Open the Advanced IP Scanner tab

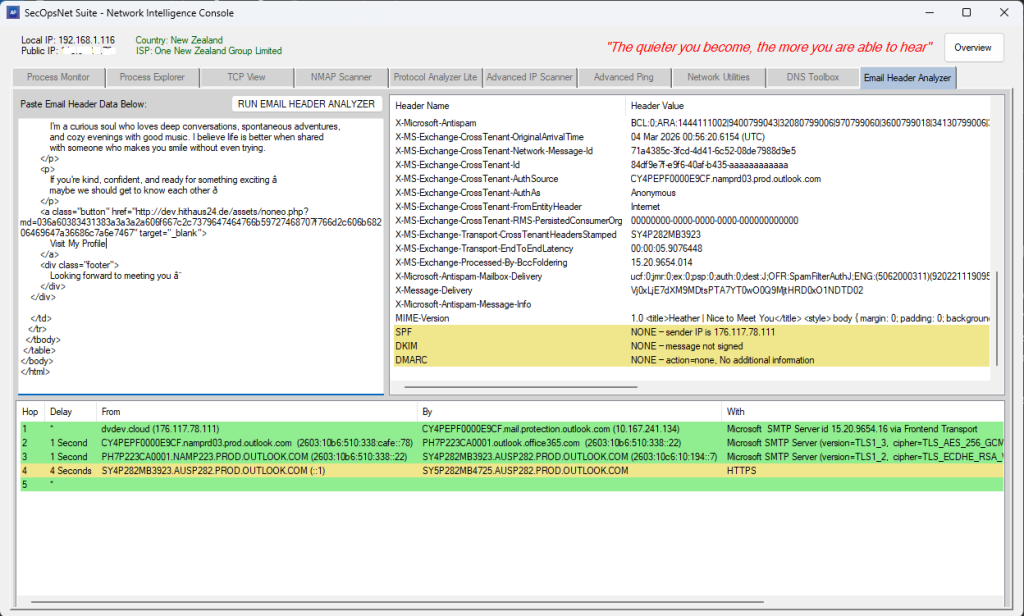pyautogui.click(x=529, y=77)
